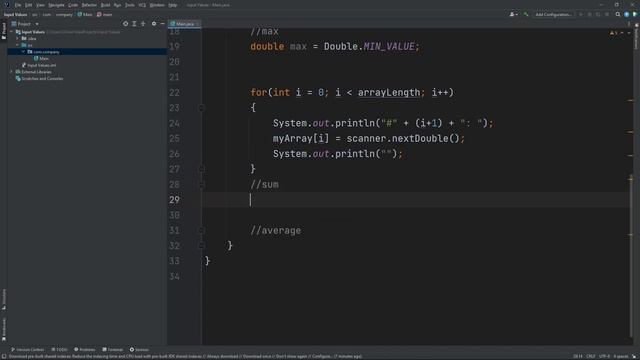
Task: Click the IDE updates icon
Action: tap(627, 15)
